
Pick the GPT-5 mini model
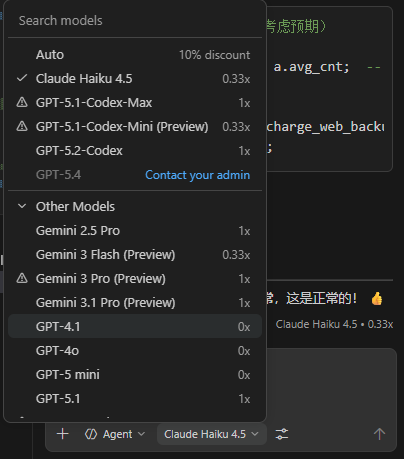pyautogui.click(x=135, y=375)
